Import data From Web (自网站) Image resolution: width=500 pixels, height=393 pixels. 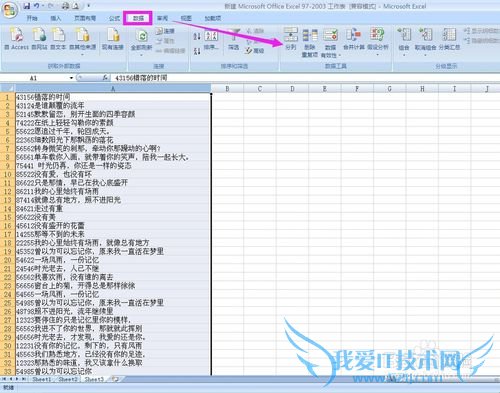39,39
